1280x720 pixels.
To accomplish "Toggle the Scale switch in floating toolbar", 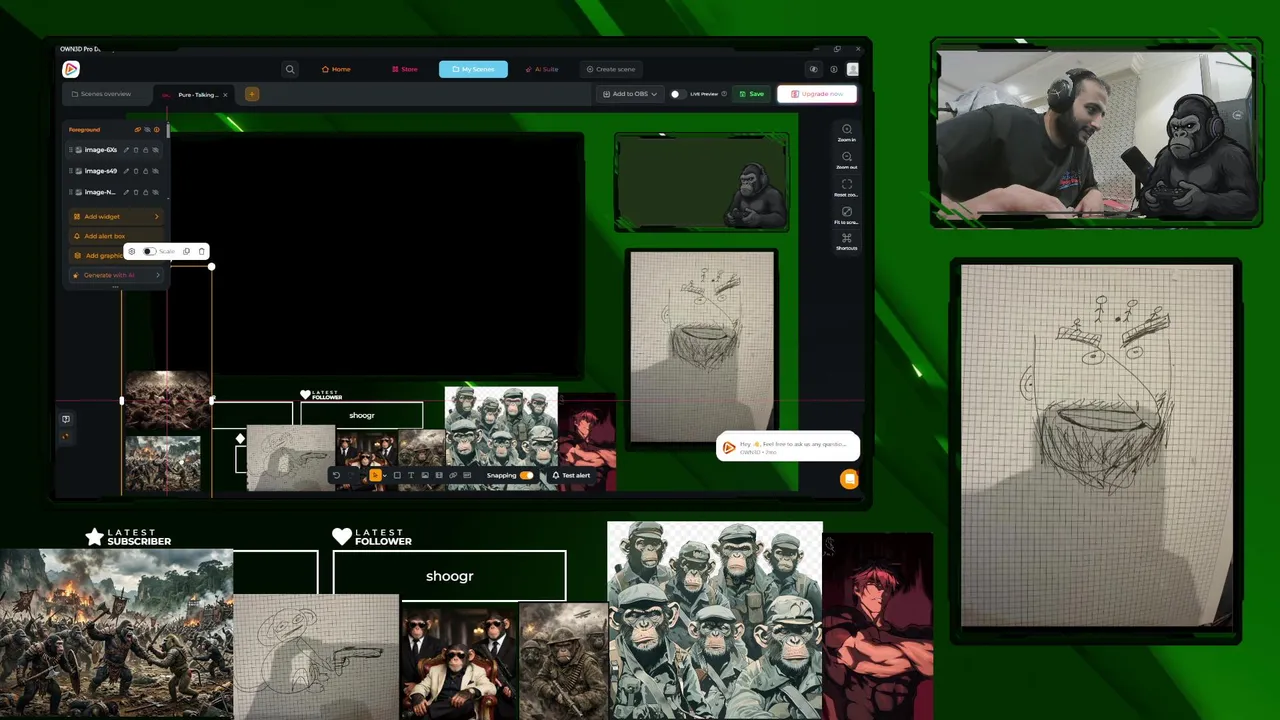I will pyautogui.click(x=149, y=251).
